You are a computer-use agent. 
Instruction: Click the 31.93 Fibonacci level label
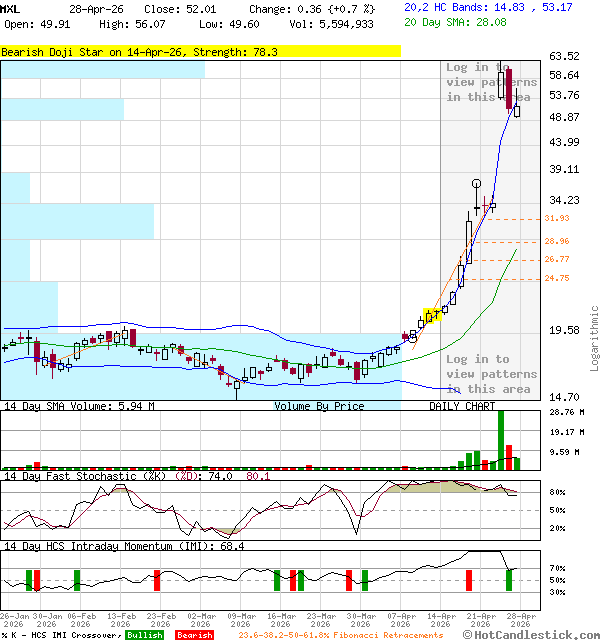click(557, 218)
